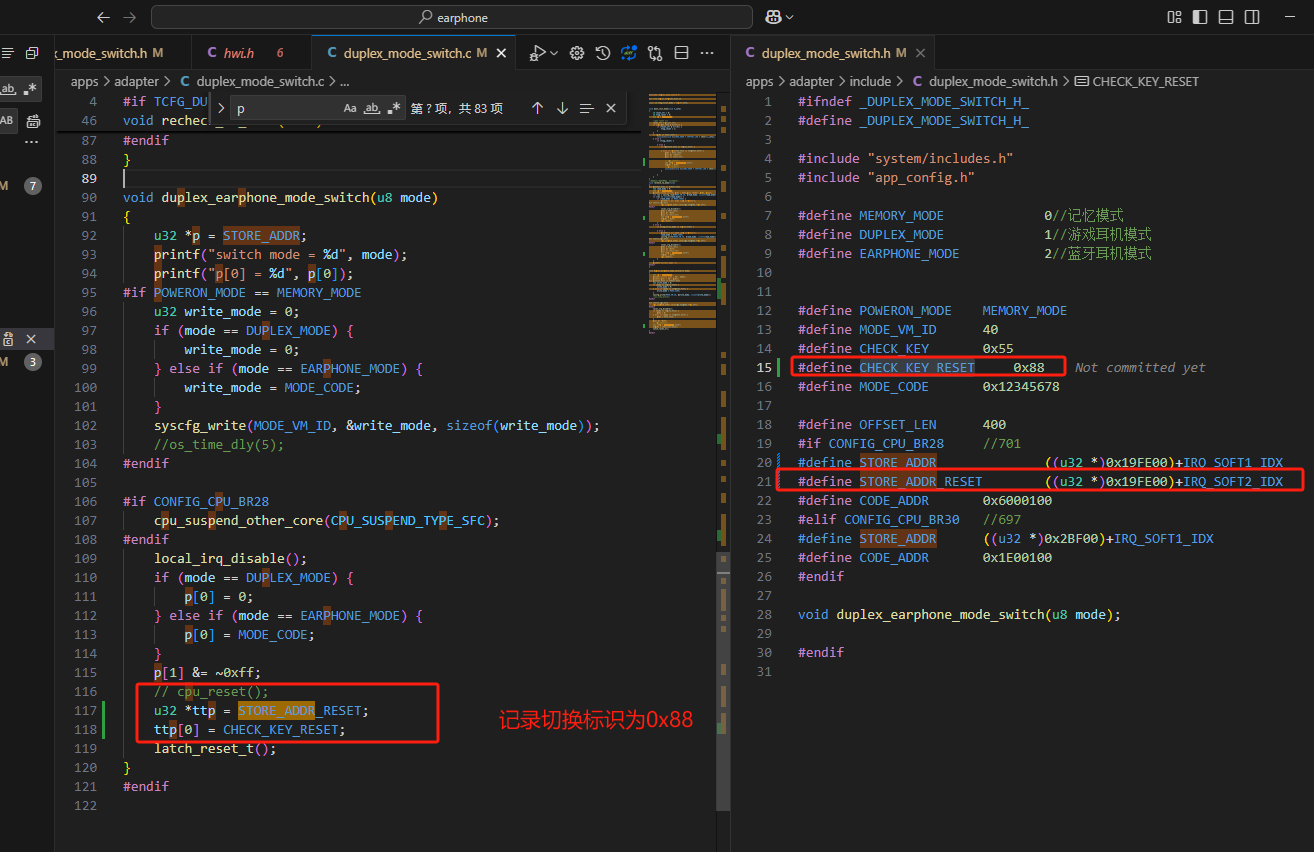Toggle the primary side bar layout button

tap(1200, 17)
